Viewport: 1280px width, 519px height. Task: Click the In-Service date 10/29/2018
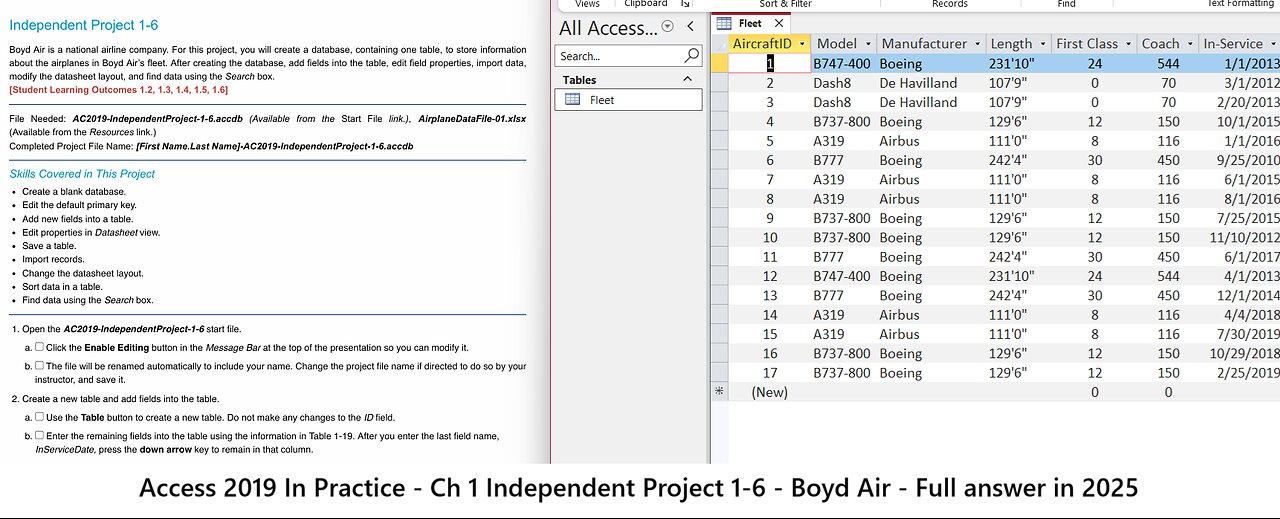point(1240,353)
